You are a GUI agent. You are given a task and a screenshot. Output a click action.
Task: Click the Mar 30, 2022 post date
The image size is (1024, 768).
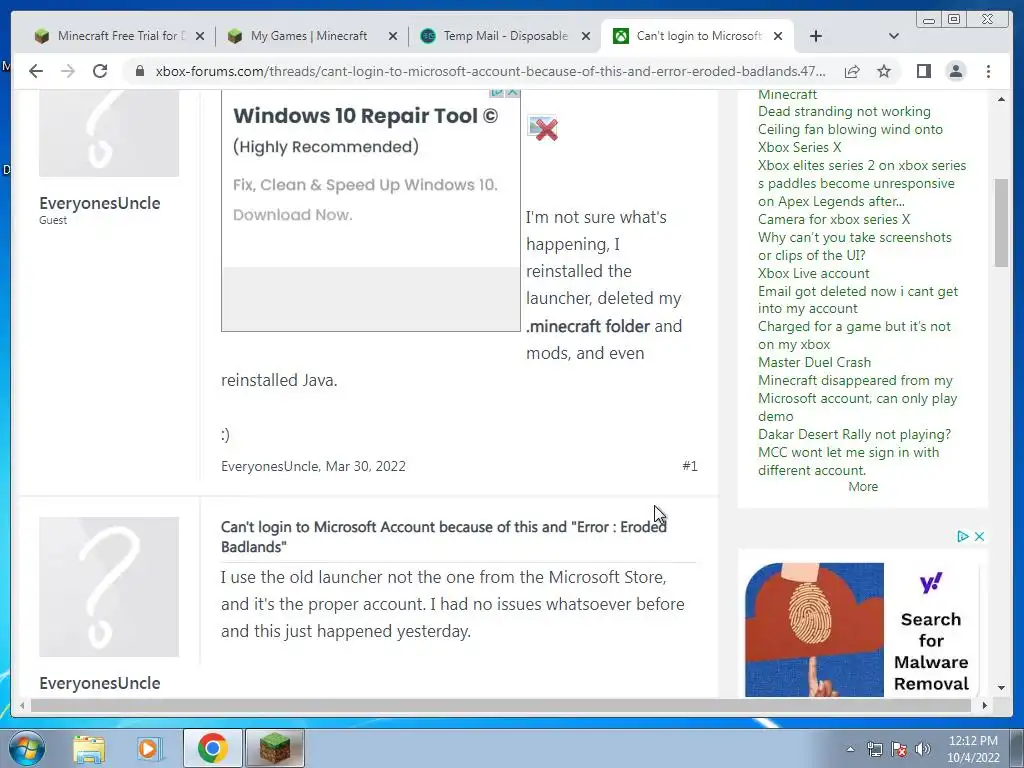point(366,466)
